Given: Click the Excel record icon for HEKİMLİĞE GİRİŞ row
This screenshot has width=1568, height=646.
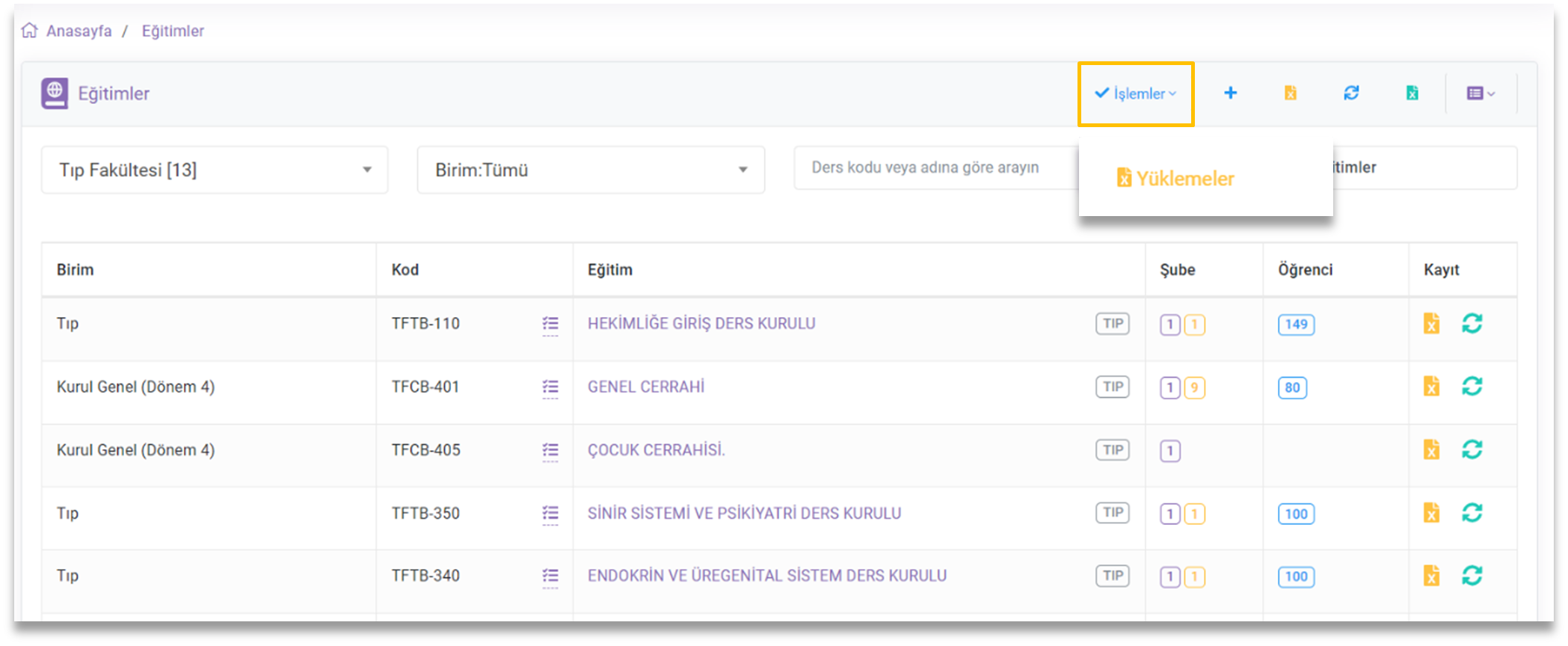Looking at the screenshot, I should (x=1431, y=324).
